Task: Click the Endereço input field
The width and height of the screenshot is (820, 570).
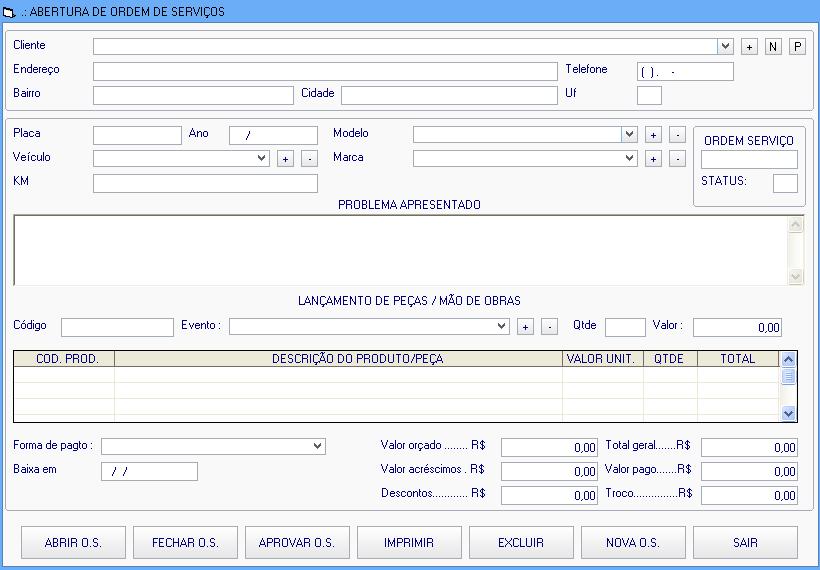Action: point(325,72)
